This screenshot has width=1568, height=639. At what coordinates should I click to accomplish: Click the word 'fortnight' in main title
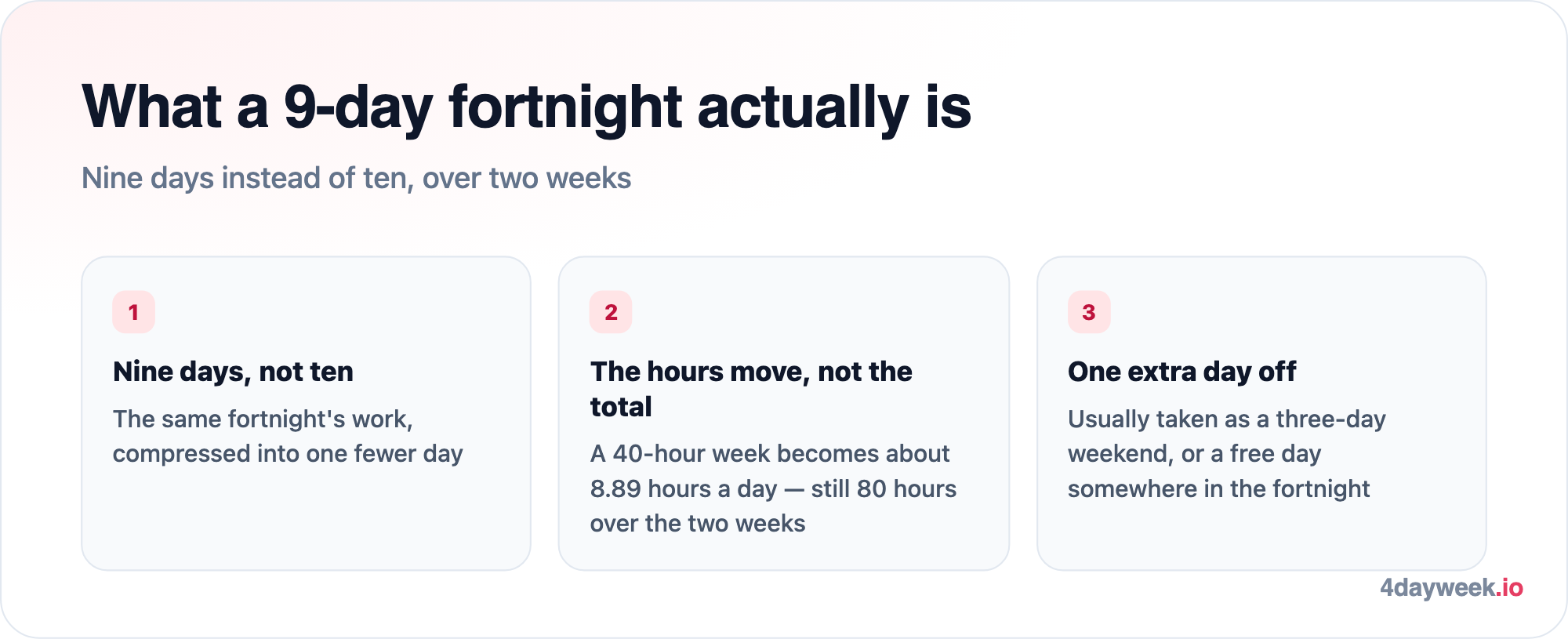pyautogui.click(x=565, y=107)
